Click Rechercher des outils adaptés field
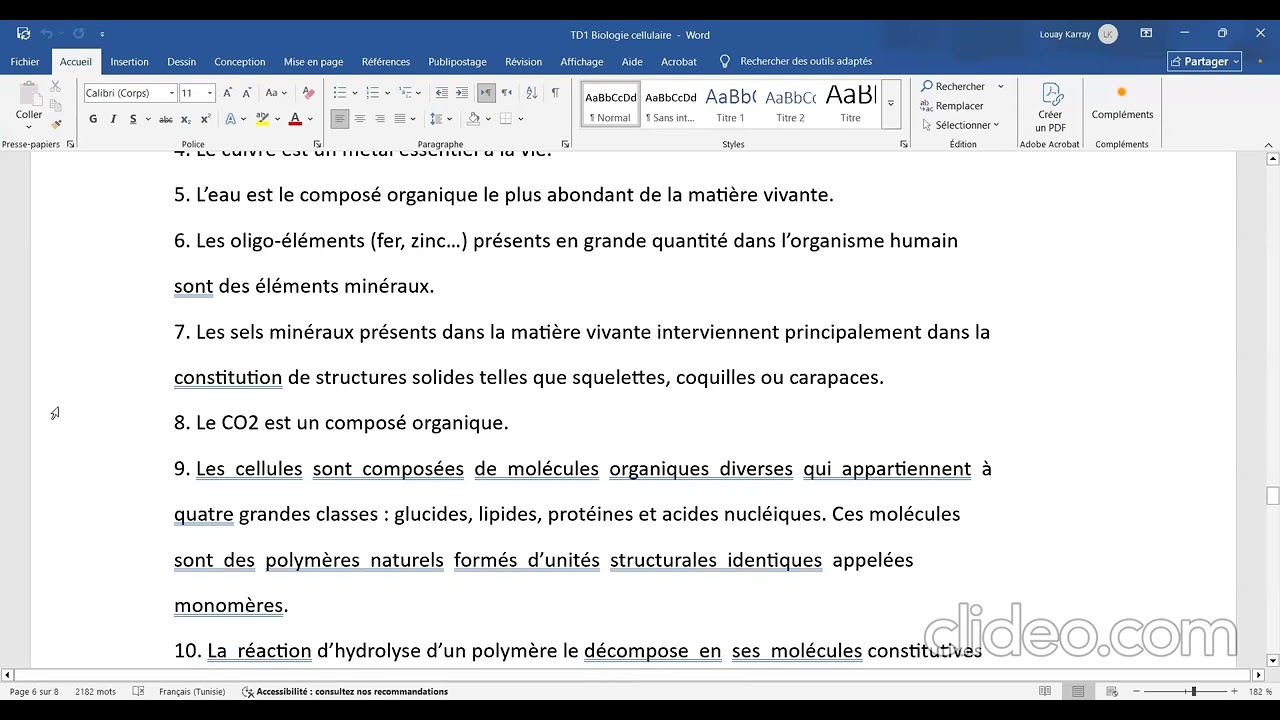 coord(805,62)
